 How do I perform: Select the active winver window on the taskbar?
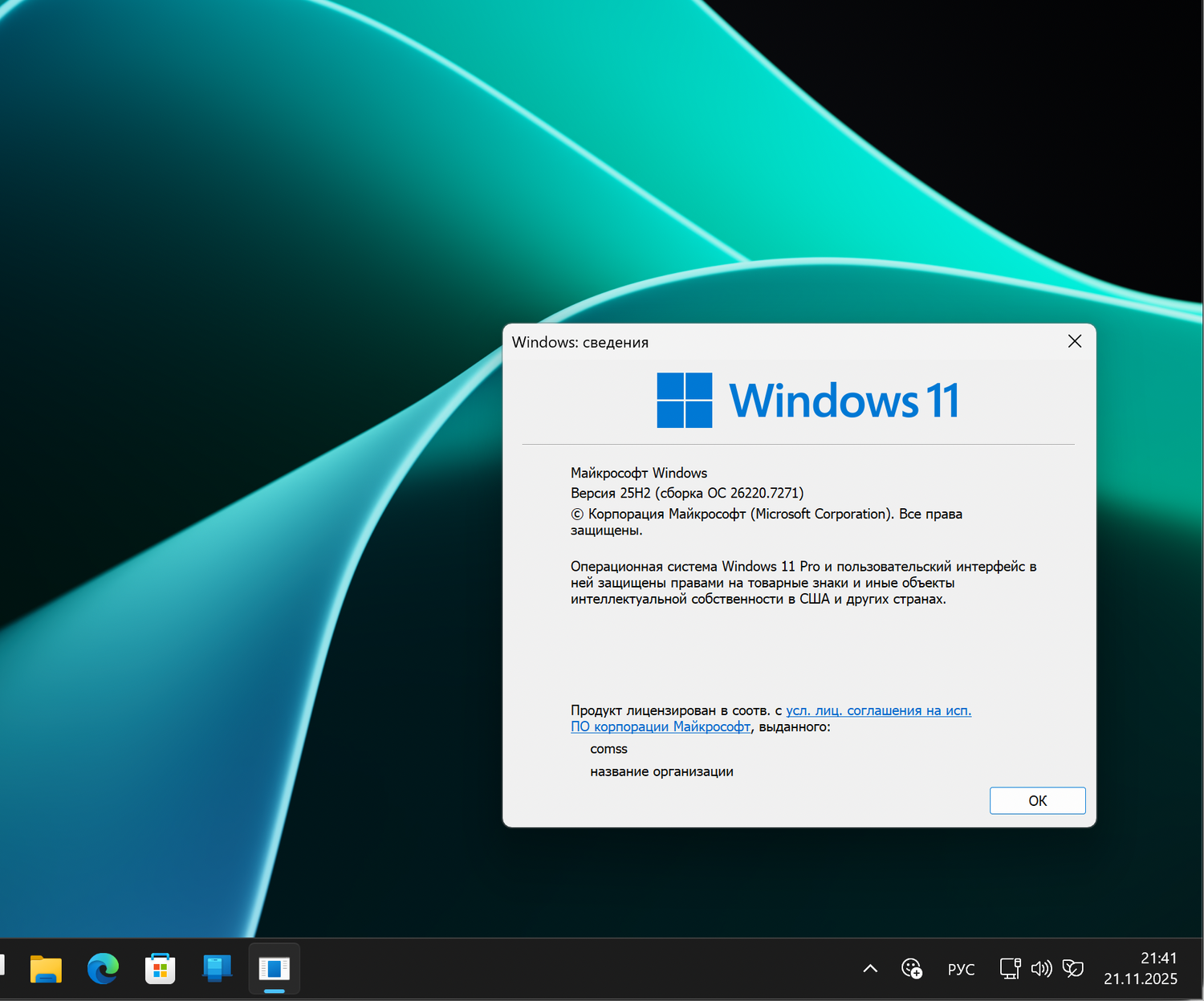[x=274, y=969]
